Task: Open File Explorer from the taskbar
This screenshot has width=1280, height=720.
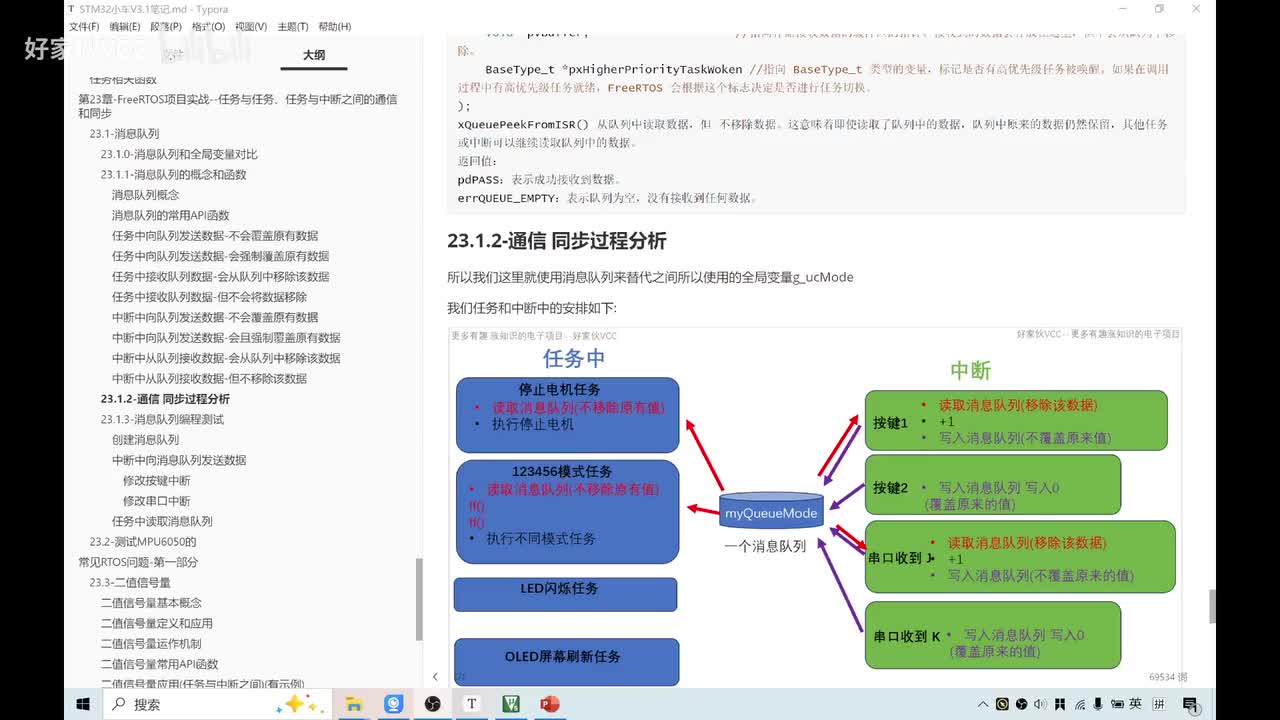Action: (x=353, y=704)
